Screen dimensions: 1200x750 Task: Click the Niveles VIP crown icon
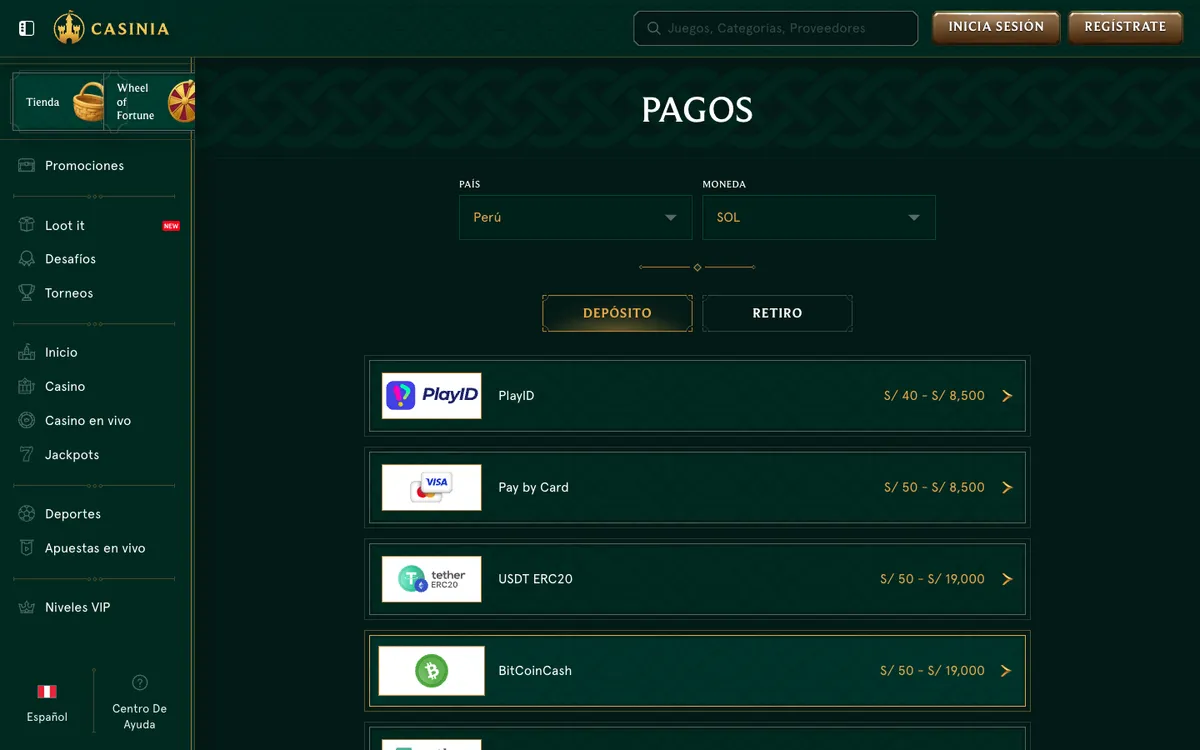pyautogui.click(x=27, y=607)
